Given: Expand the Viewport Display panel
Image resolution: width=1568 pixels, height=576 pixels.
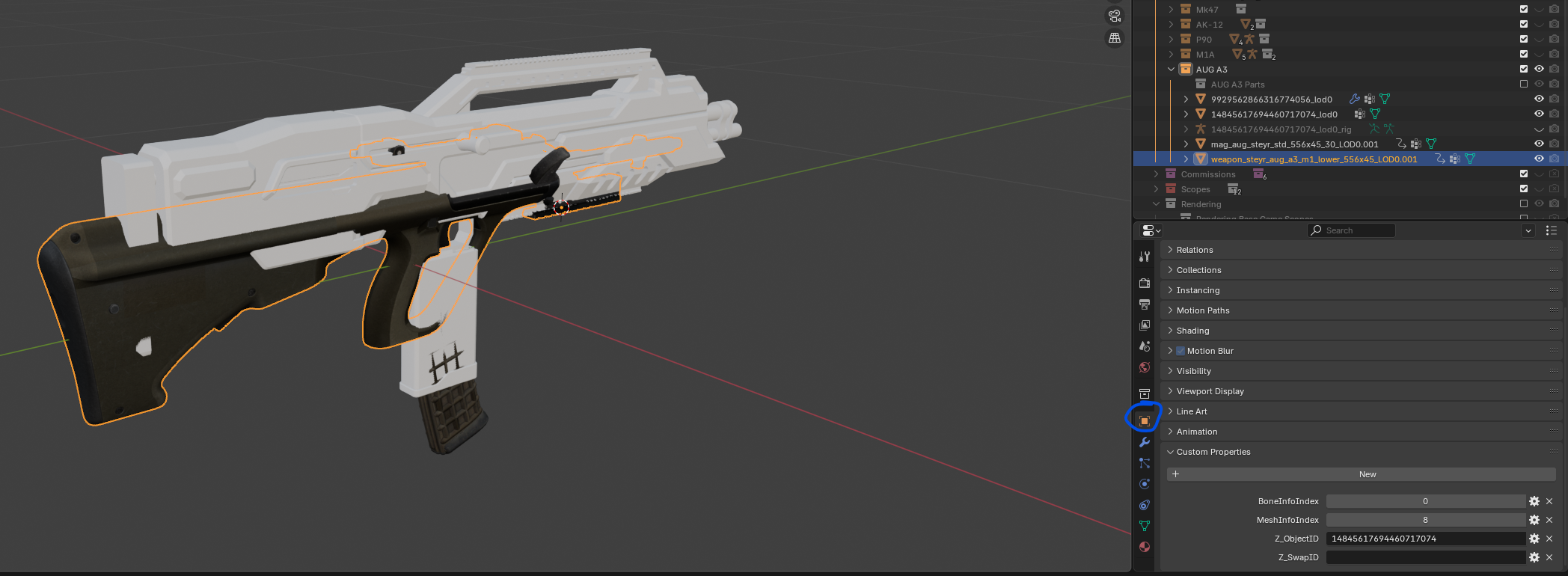Looking at the screenshot, I should click(x=1210, y=391).
